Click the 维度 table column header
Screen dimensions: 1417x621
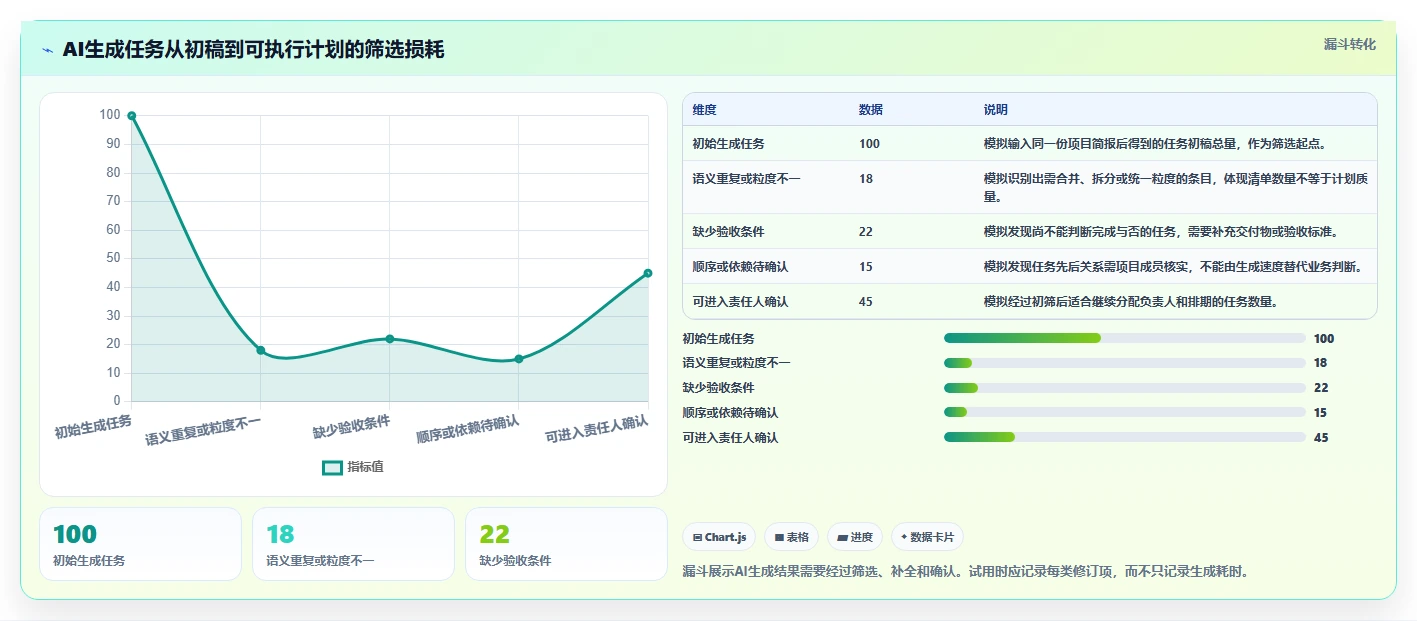[x=704, y=110]
